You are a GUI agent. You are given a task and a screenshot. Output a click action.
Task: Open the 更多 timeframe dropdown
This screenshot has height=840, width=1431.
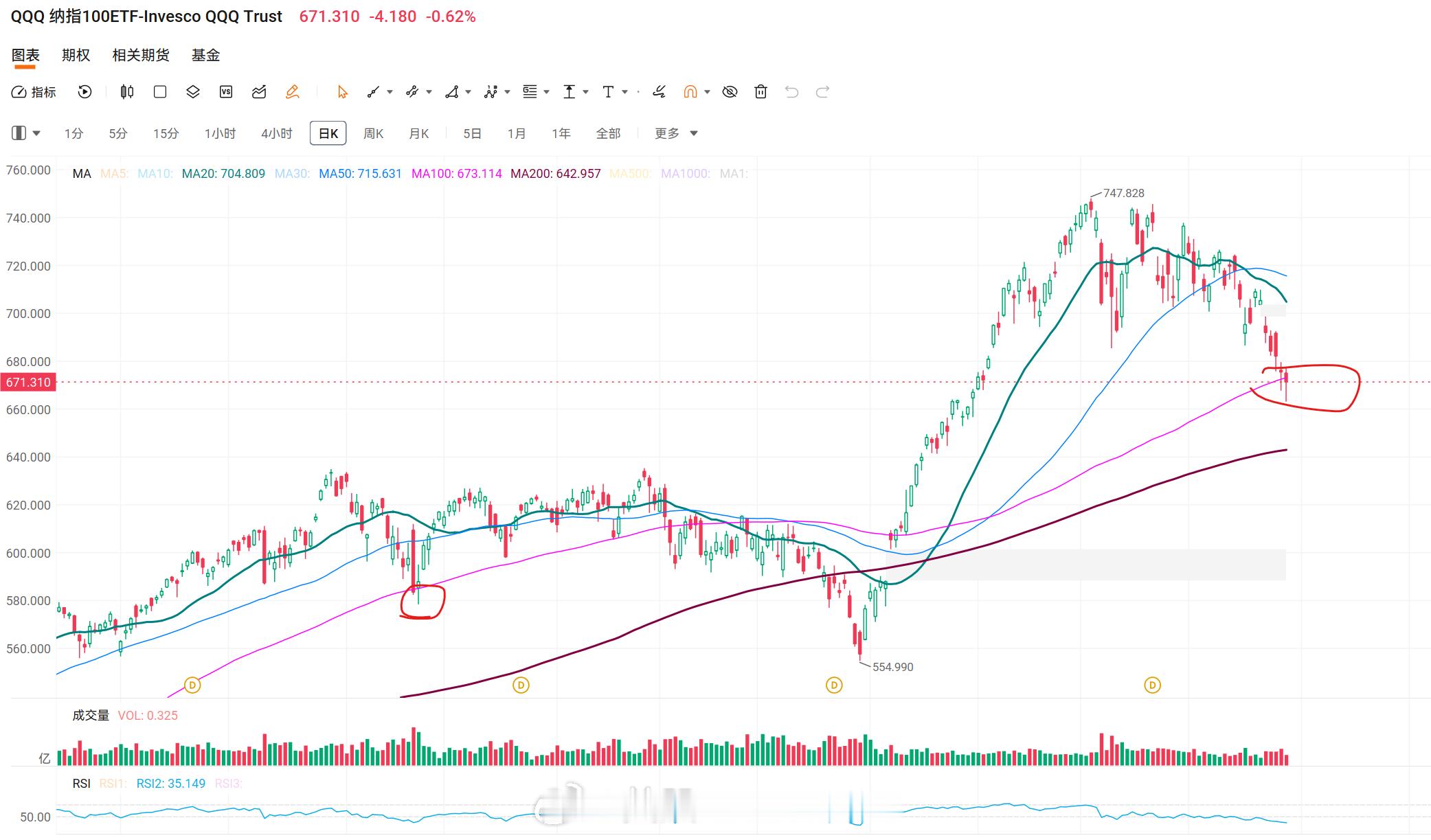[676, 133]
